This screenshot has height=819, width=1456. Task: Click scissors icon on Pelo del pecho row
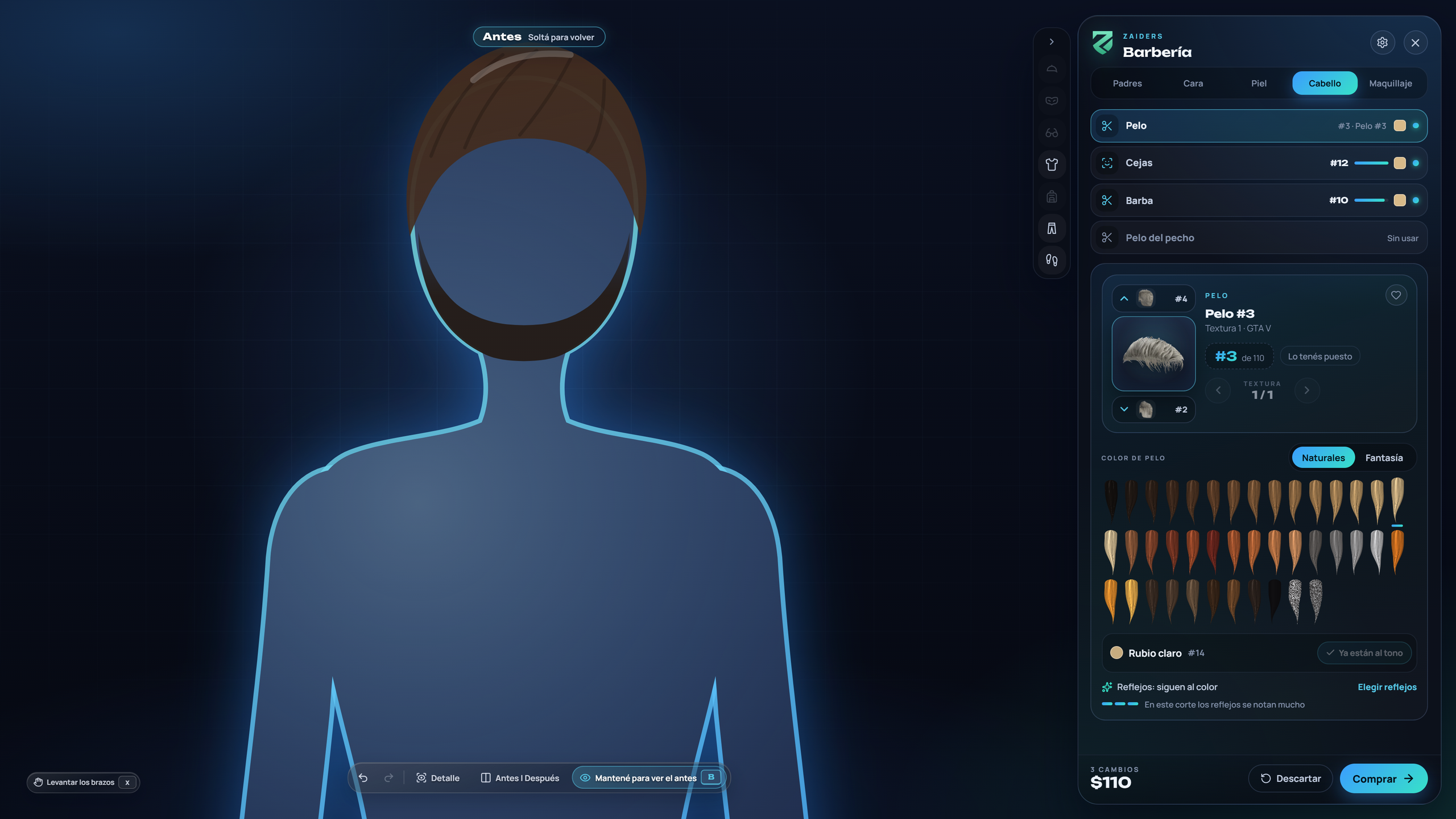[1107, 238]
